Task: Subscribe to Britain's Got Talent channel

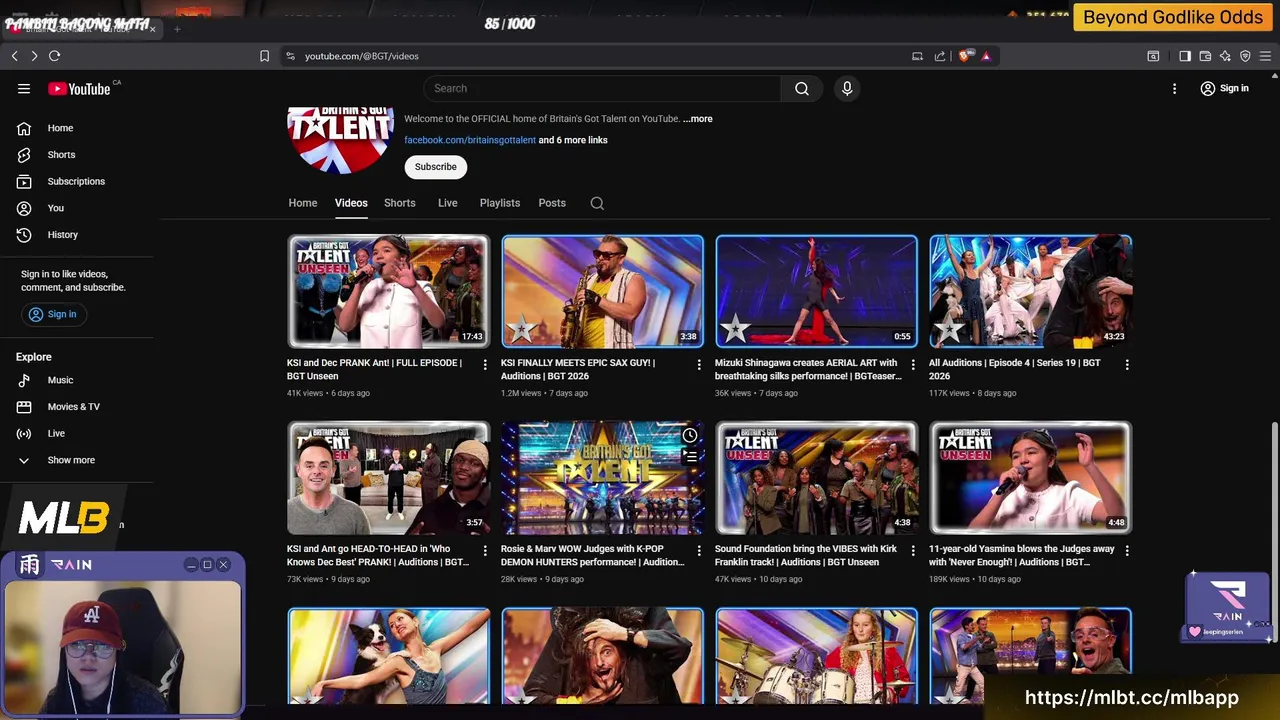Action: 435,167
